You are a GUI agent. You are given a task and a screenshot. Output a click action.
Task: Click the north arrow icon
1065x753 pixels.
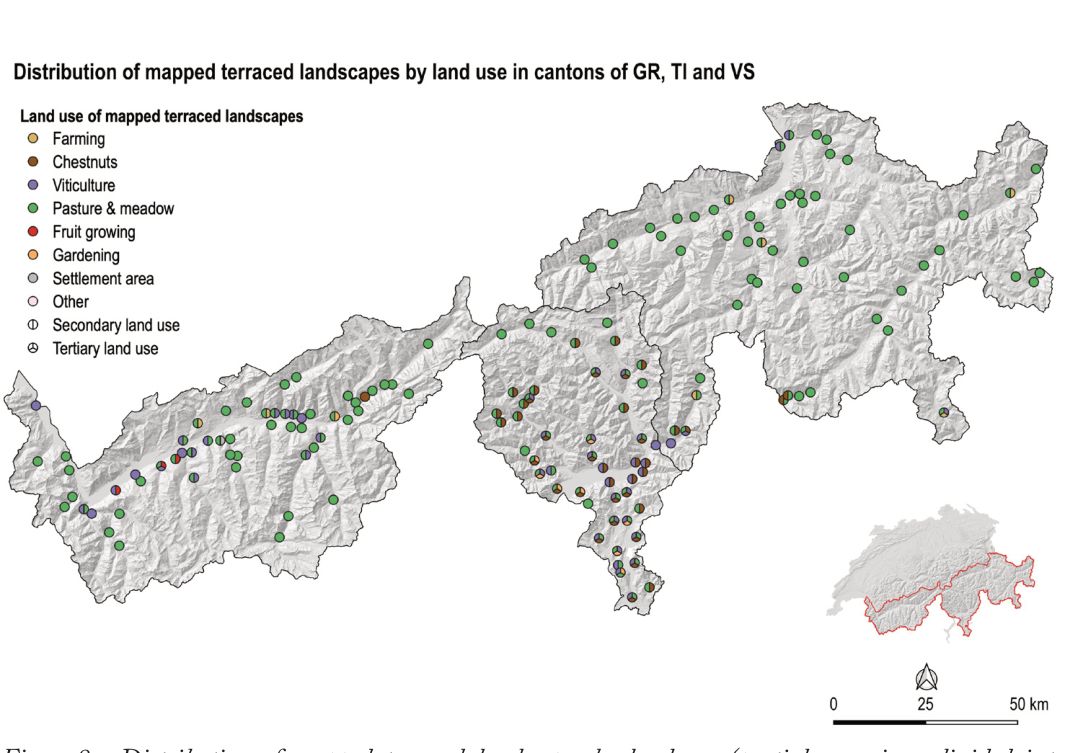click(926, 677)
